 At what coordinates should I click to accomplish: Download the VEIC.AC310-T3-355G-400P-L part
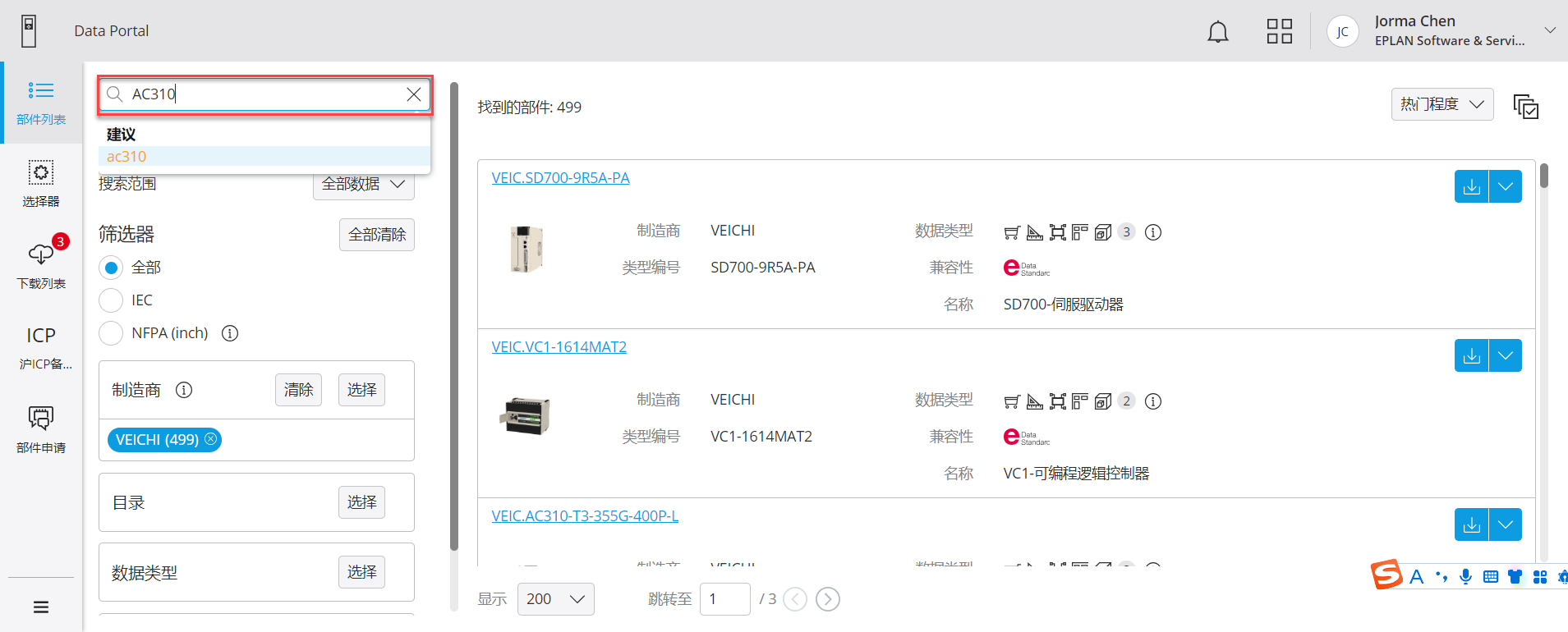tap(1471, 524)
